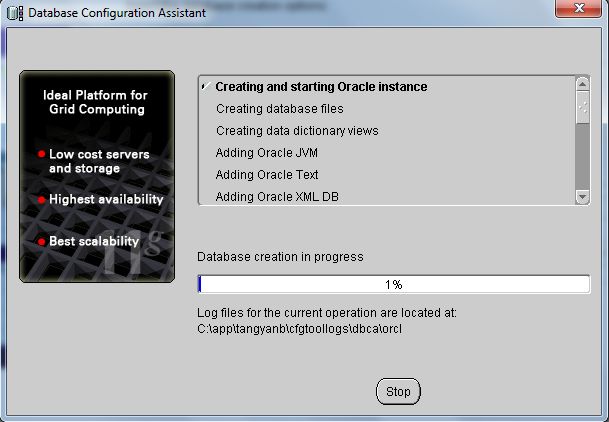Click the 1% progress bar
This screenshot has height=422, width=609.
(394, 284)
